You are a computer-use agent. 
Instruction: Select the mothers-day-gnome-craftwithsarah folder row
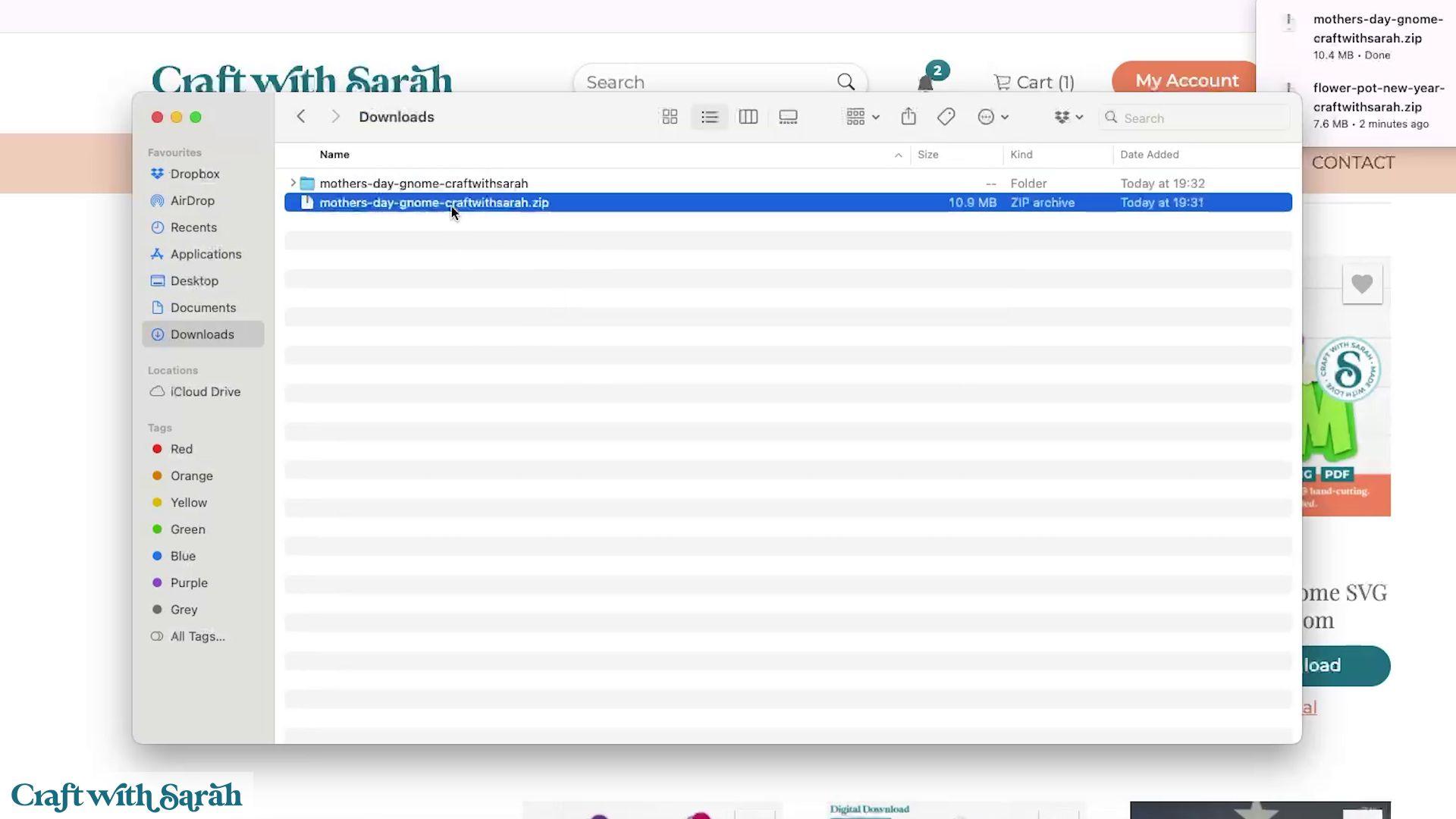coord(788,184)
